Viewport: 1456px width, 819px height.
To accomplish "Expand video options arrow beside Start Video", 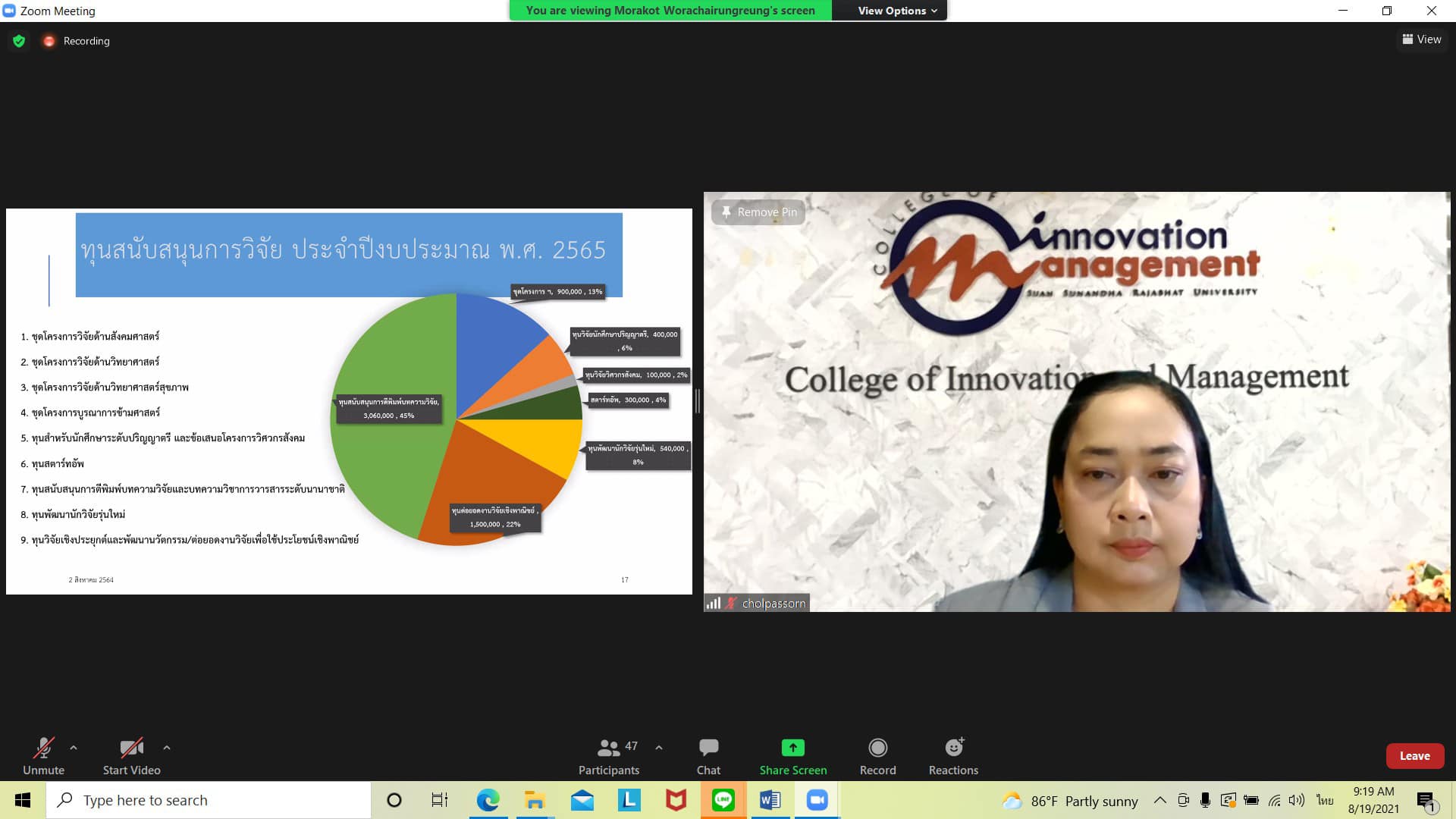I will point(167,748).
